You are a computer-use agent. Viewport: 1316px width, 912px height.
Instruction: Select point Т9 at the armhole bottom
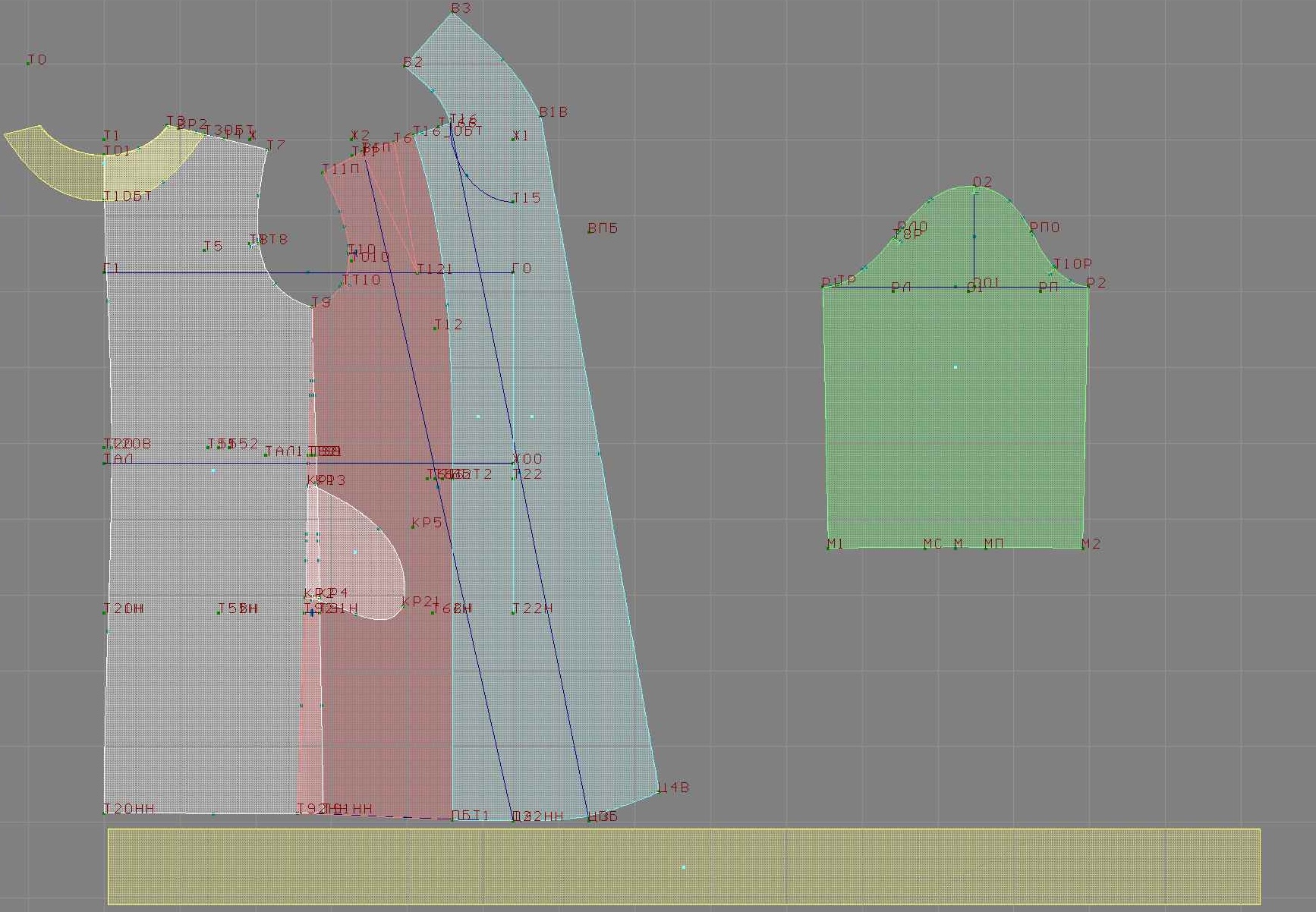click(313, 306)
